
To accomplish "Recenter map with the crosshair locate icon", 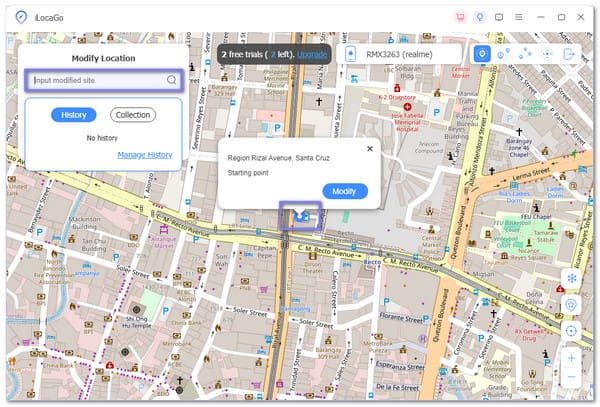I will click(571, 331).
